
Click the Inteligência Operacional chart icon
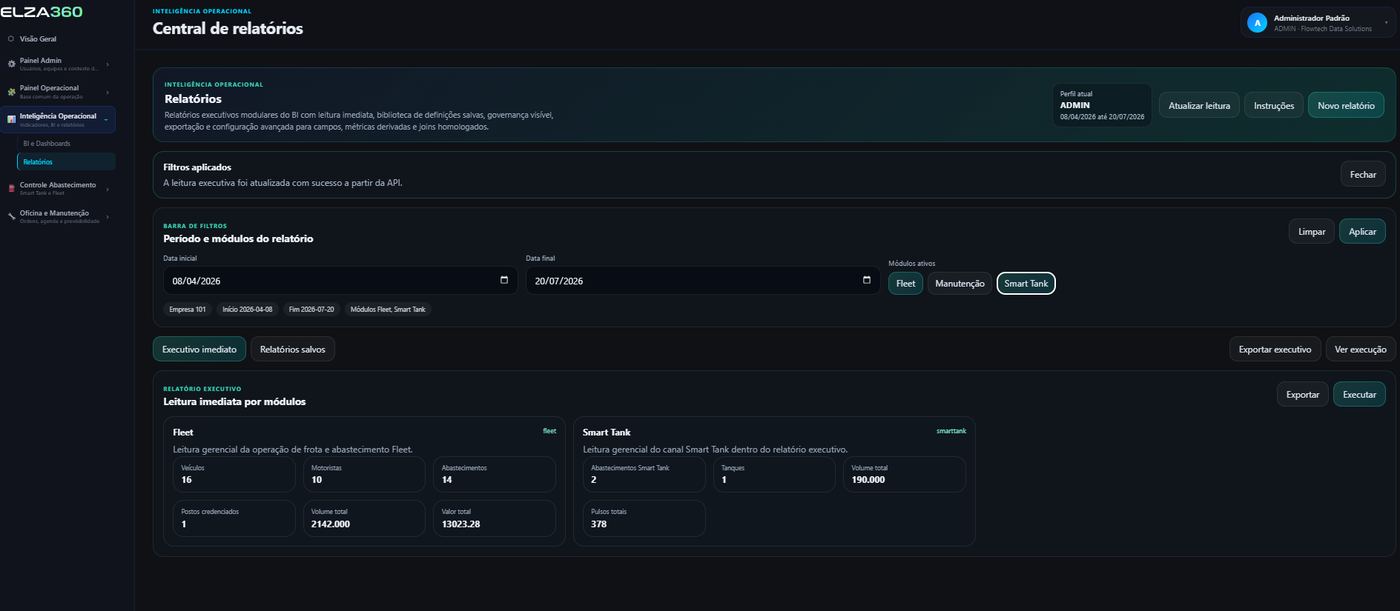pyautogui.click(x=11, y=119)
